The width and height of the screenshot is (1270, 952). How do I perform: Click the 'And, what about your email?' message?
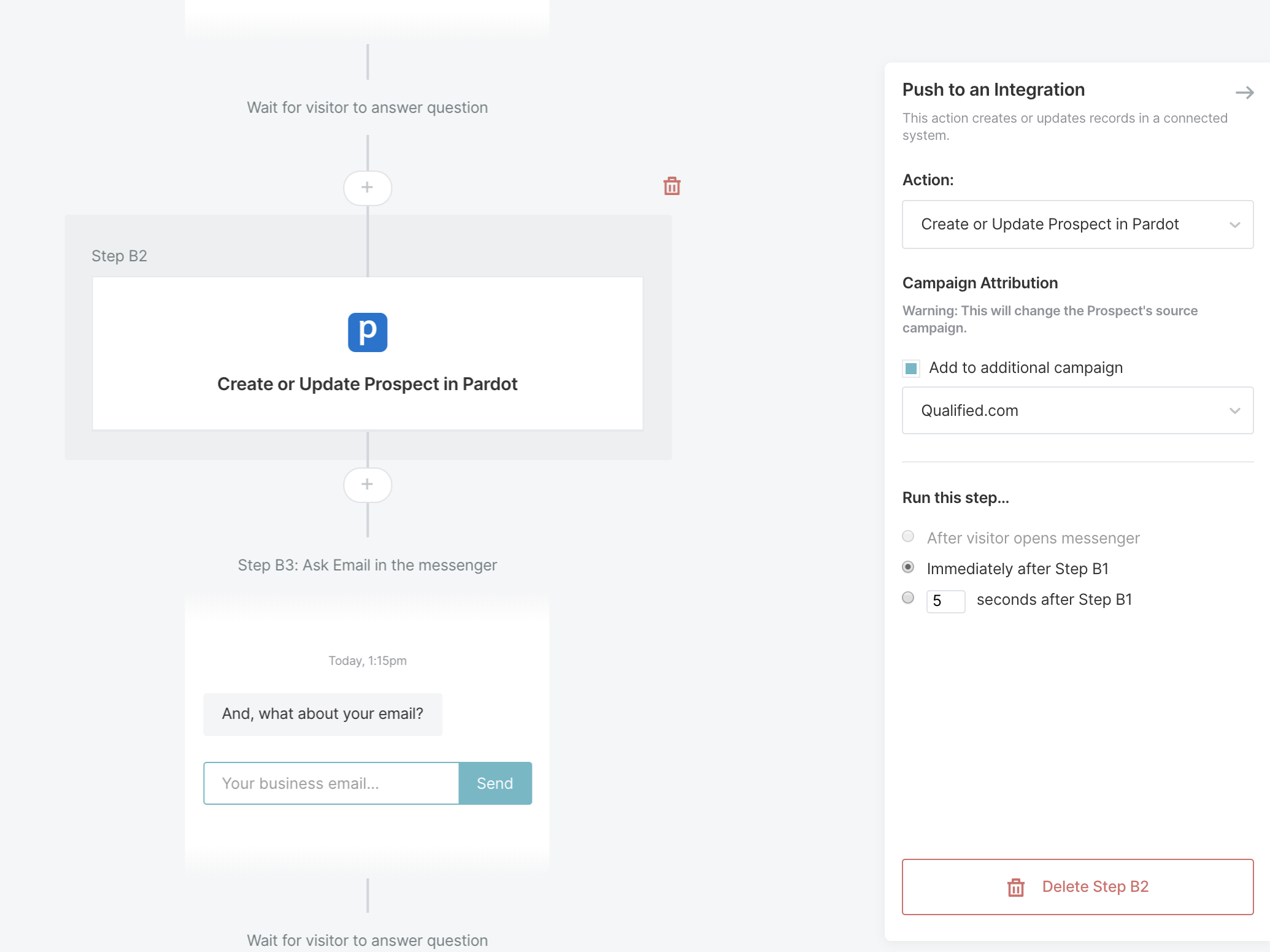pyautogui.click(x=323, y=714)
